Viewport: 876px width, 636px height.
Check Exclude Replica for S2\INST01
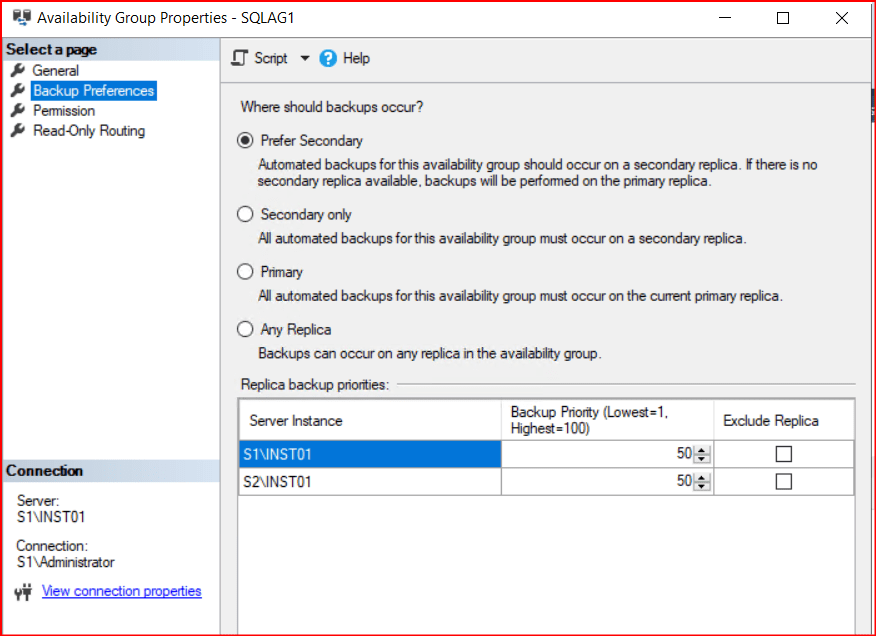click(x=784, y=481)
